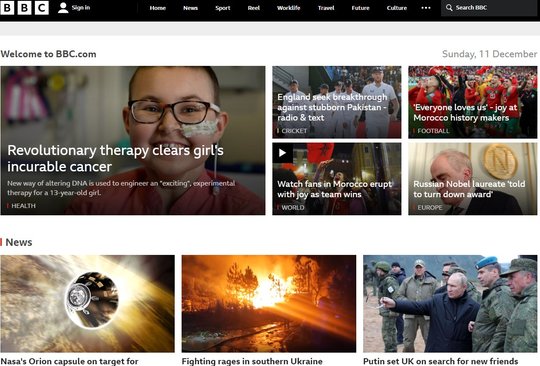Click the EUROPE category tag
The width and height of the screenshot is (540, 366).
(430, 208)
